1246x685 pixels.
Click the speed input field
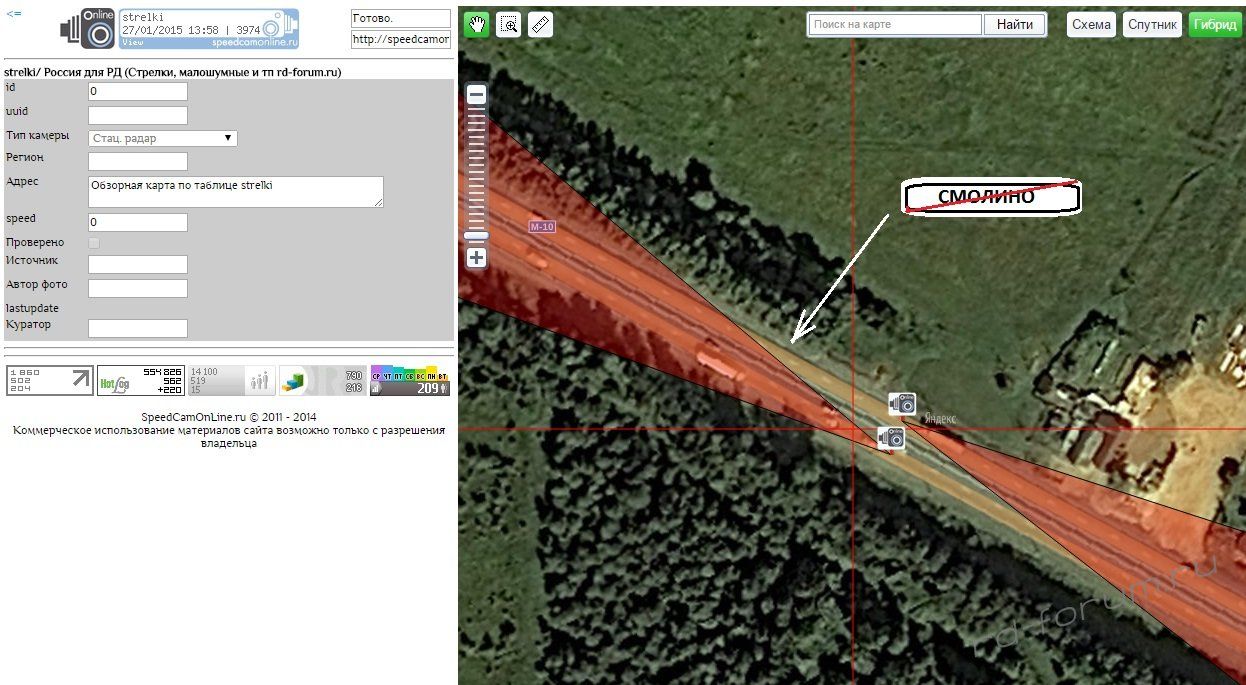[x=138, y=222]
